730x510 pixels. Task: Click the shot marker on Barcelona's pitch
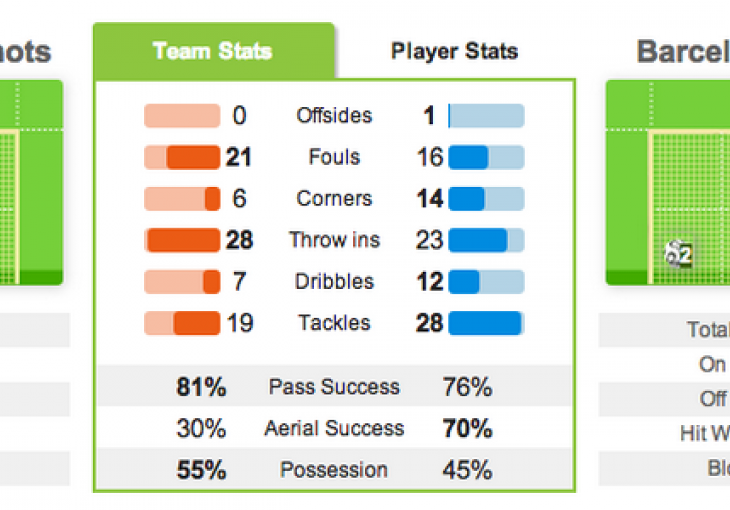(679, 254)
